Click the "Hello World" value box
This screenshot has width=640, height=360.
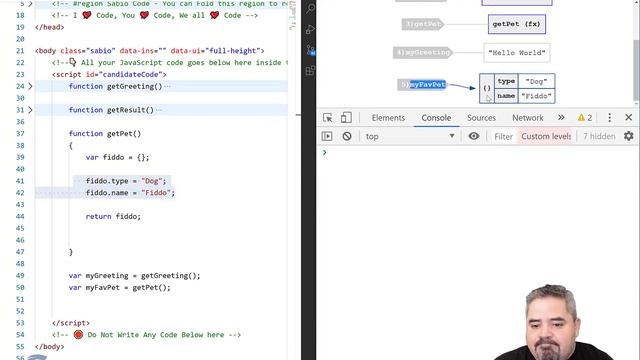[517, 53]
